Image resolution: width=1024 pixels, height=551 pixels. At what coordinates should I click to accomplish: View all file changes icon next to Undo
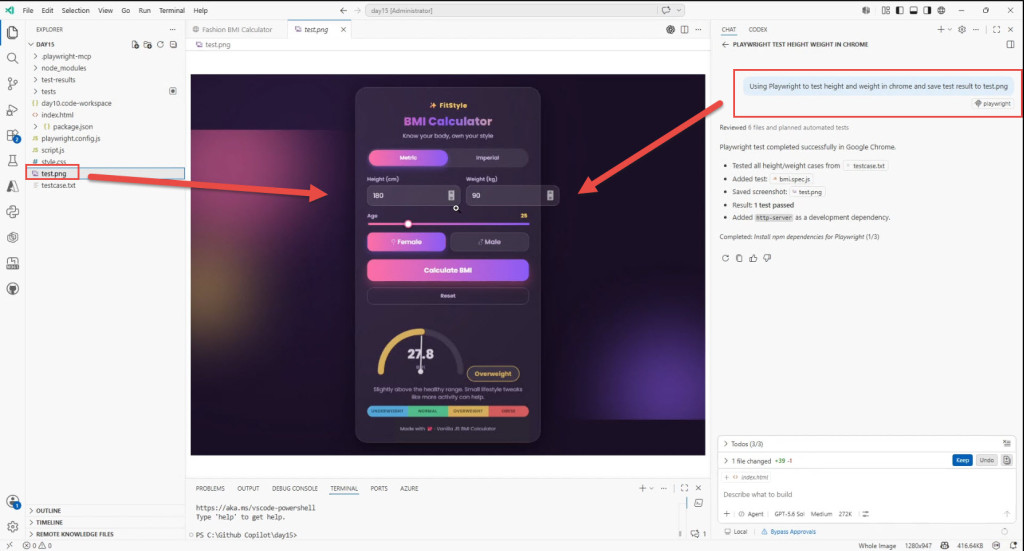tap(1006, 460)
